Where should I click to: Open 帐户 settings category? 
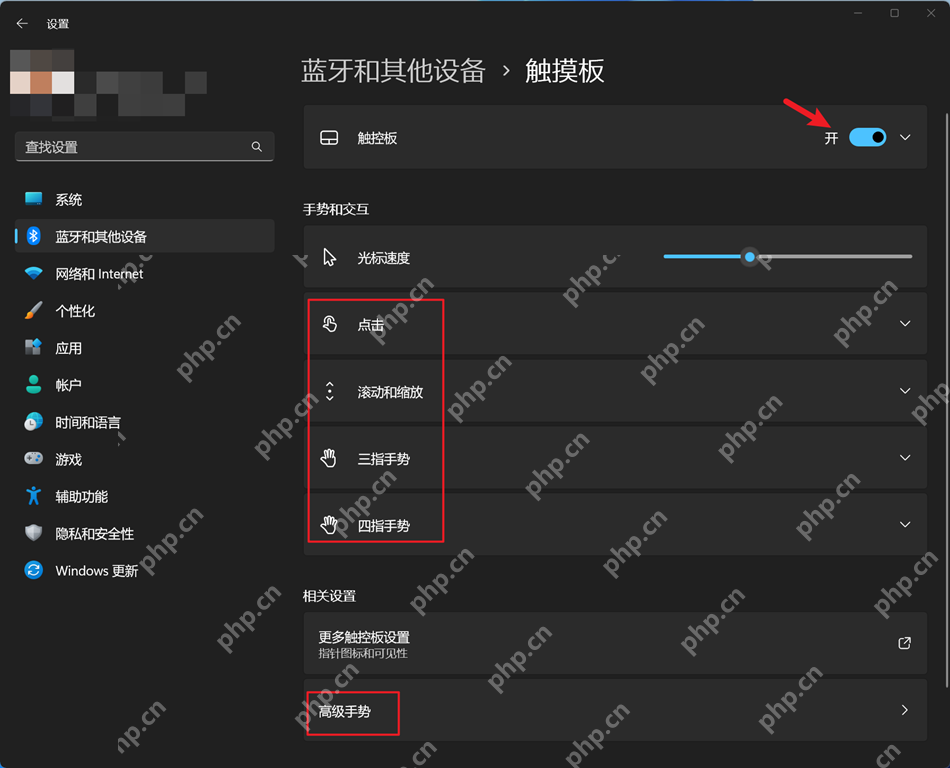click(x=145, y=385)
